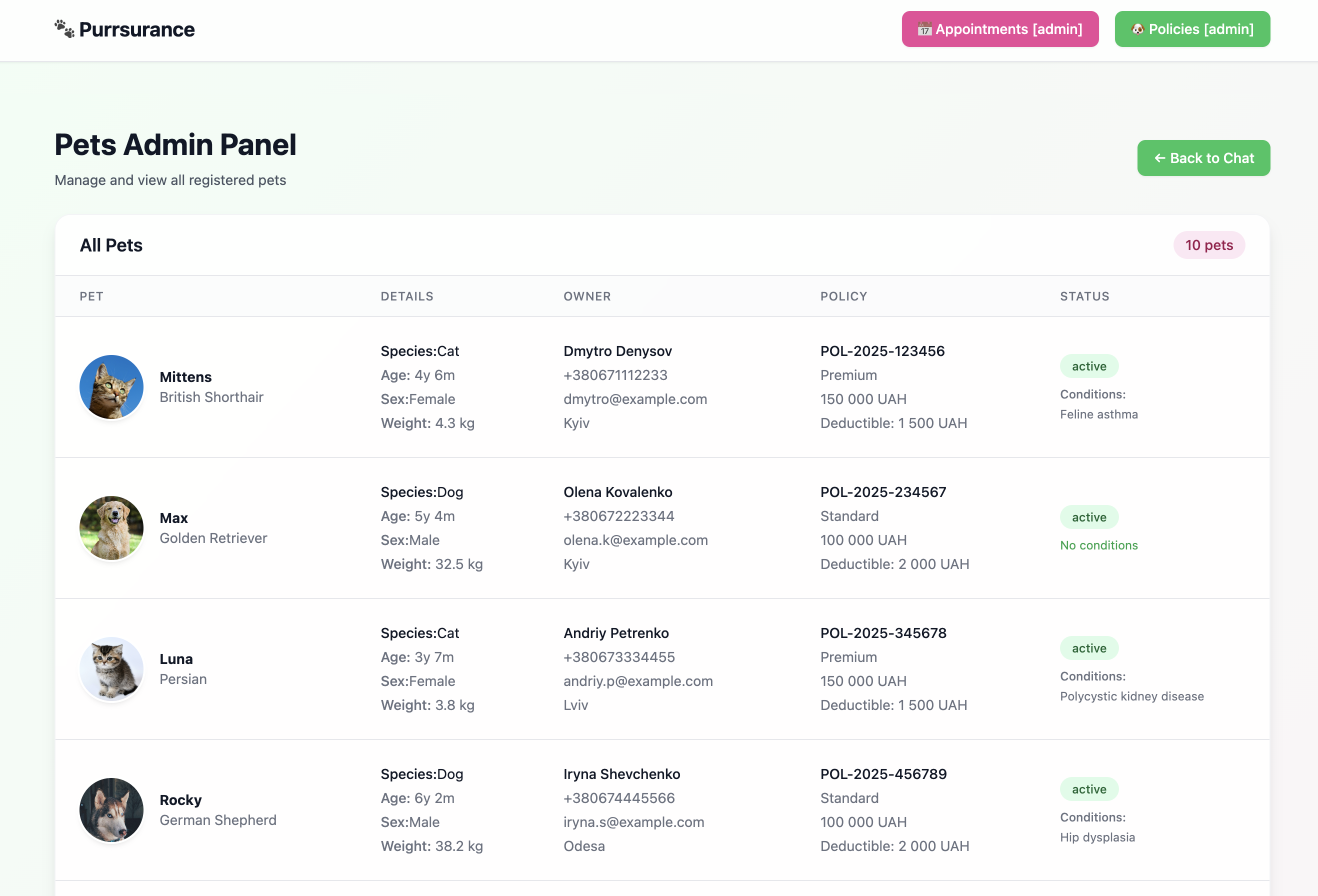The image size is (1318, 896).
Task: Click Rocky dog avatar photo
Action: 111,810
